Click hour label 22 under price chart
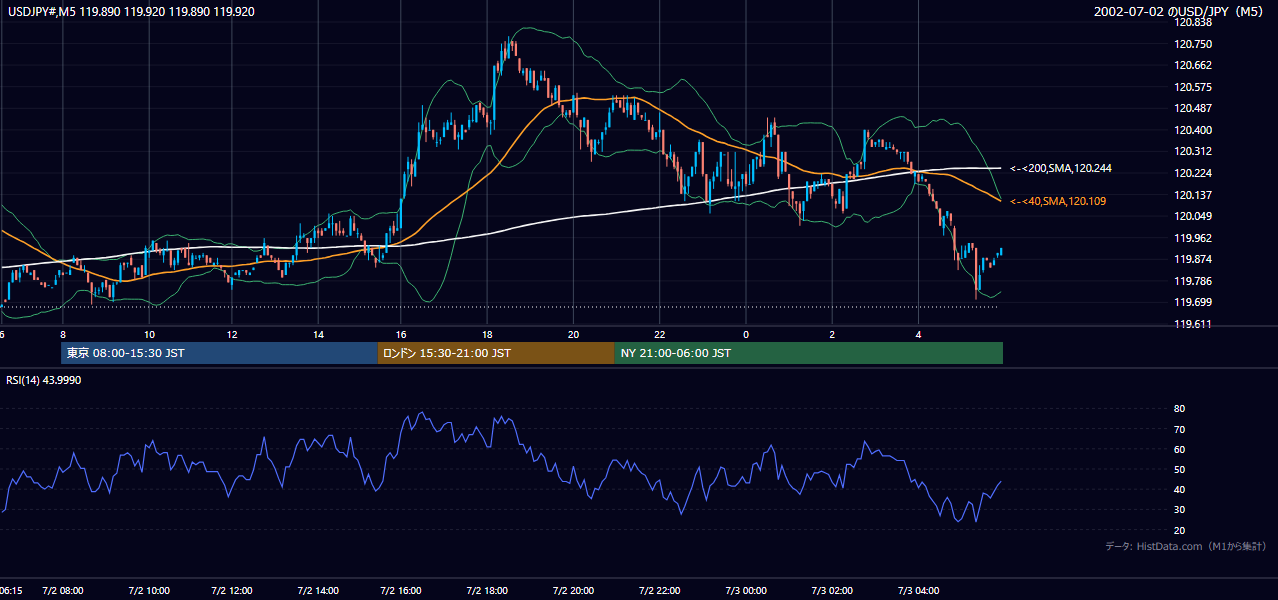This screenshot has height=600, width=1278. click(660, 333)
